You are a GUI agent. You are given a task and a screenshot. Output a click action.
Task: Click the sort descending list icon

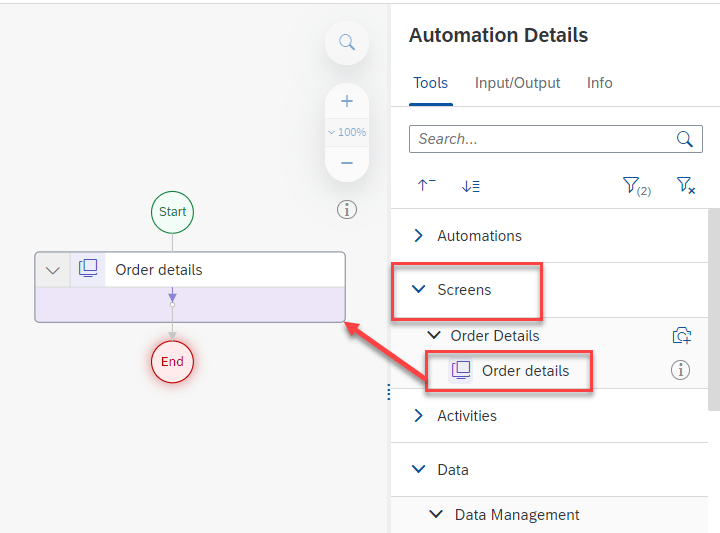(x=471, y=185)
